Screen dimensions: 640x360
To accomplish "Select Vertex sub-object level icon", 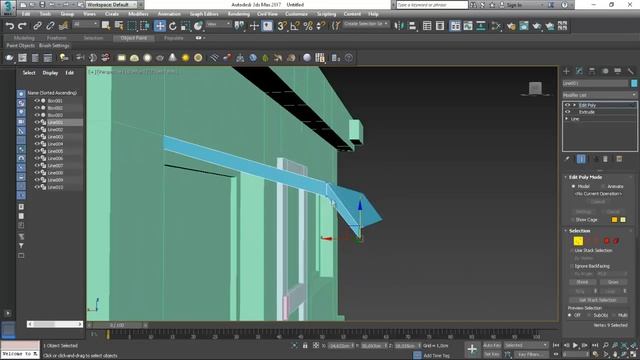I will [578, 241].
